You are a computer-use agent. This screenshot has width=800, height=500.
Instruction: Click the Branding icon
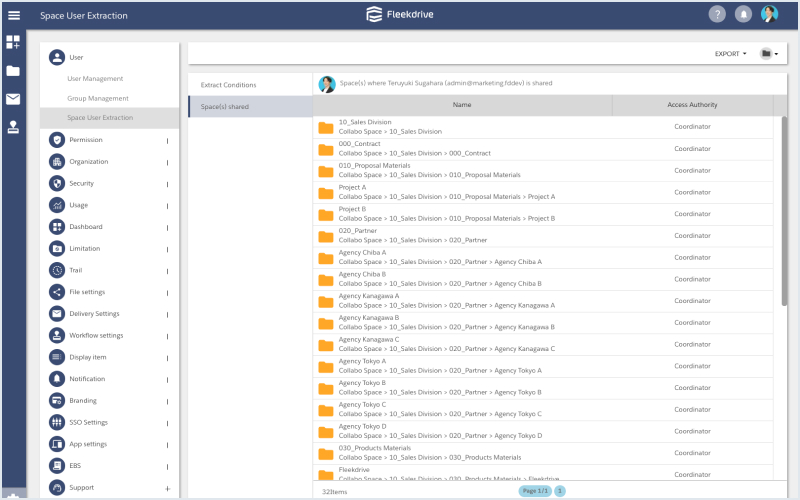tap(57, 401)
